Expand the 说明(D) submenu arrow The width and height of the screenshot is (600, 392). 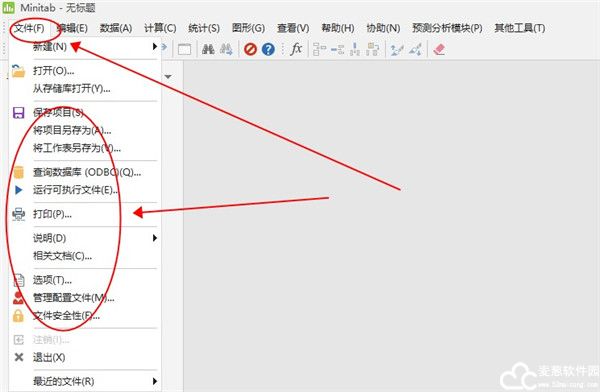pyautogui.click(x=155, y=238)
